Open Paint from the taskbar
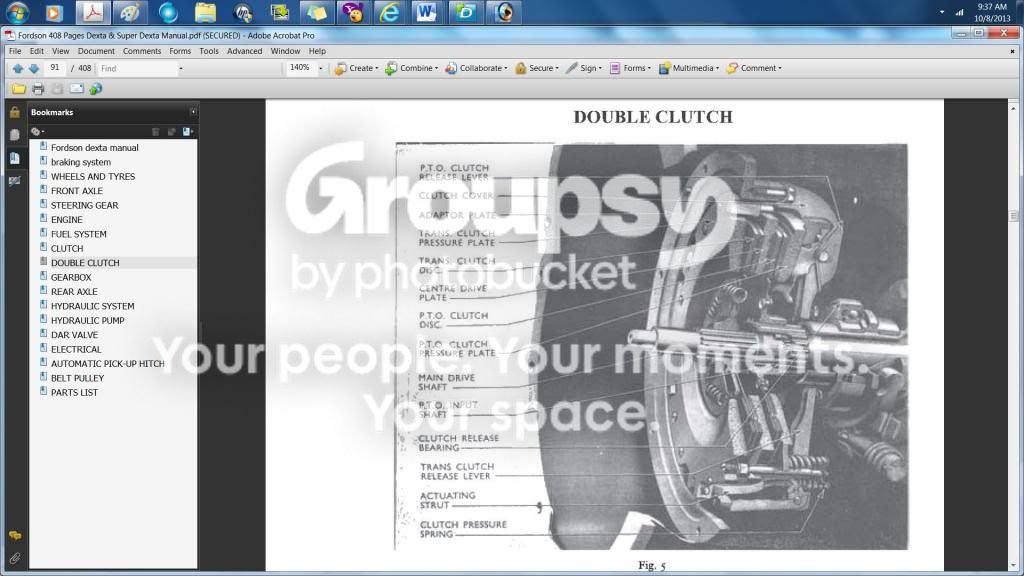Viewport: 1024px width, 576px height. click(x=130, y=12)
